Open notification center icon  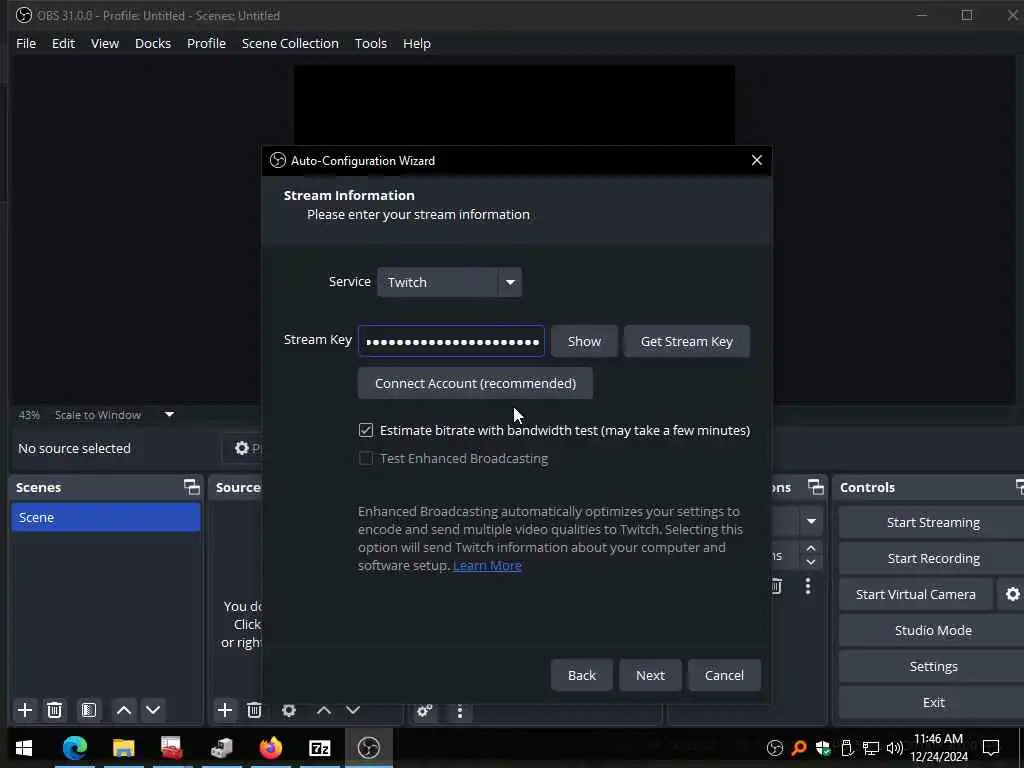(991, 748)
